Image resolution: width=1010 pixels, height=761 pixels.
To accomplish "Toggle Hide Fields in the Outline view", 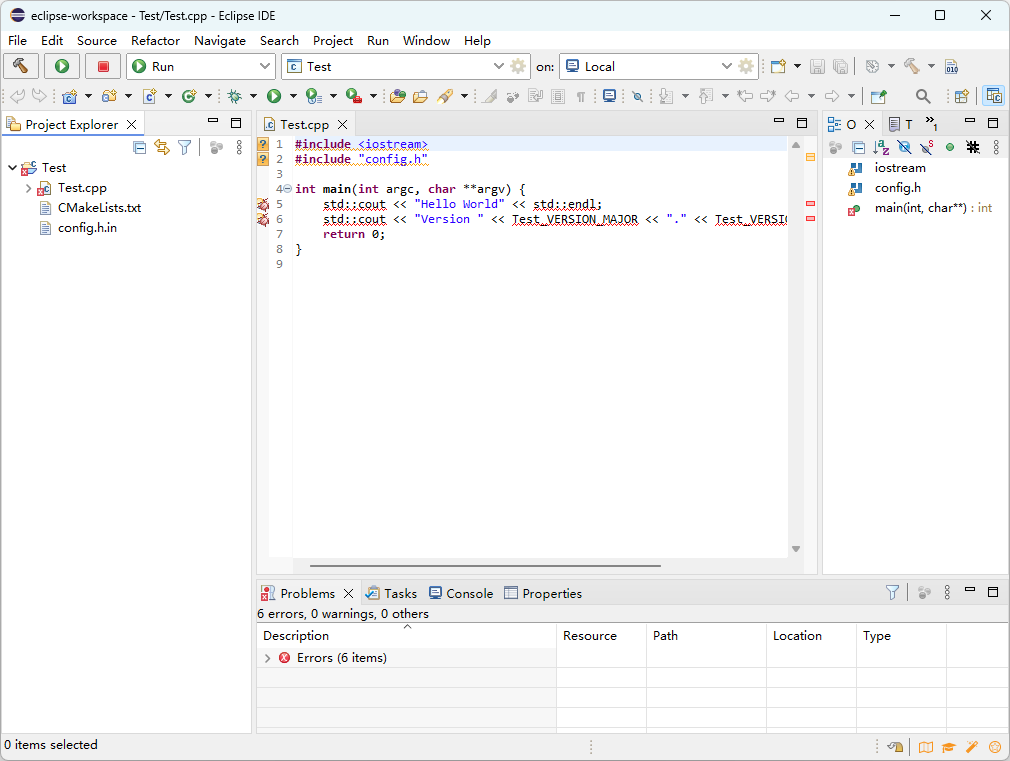I will tap(904, 146).
